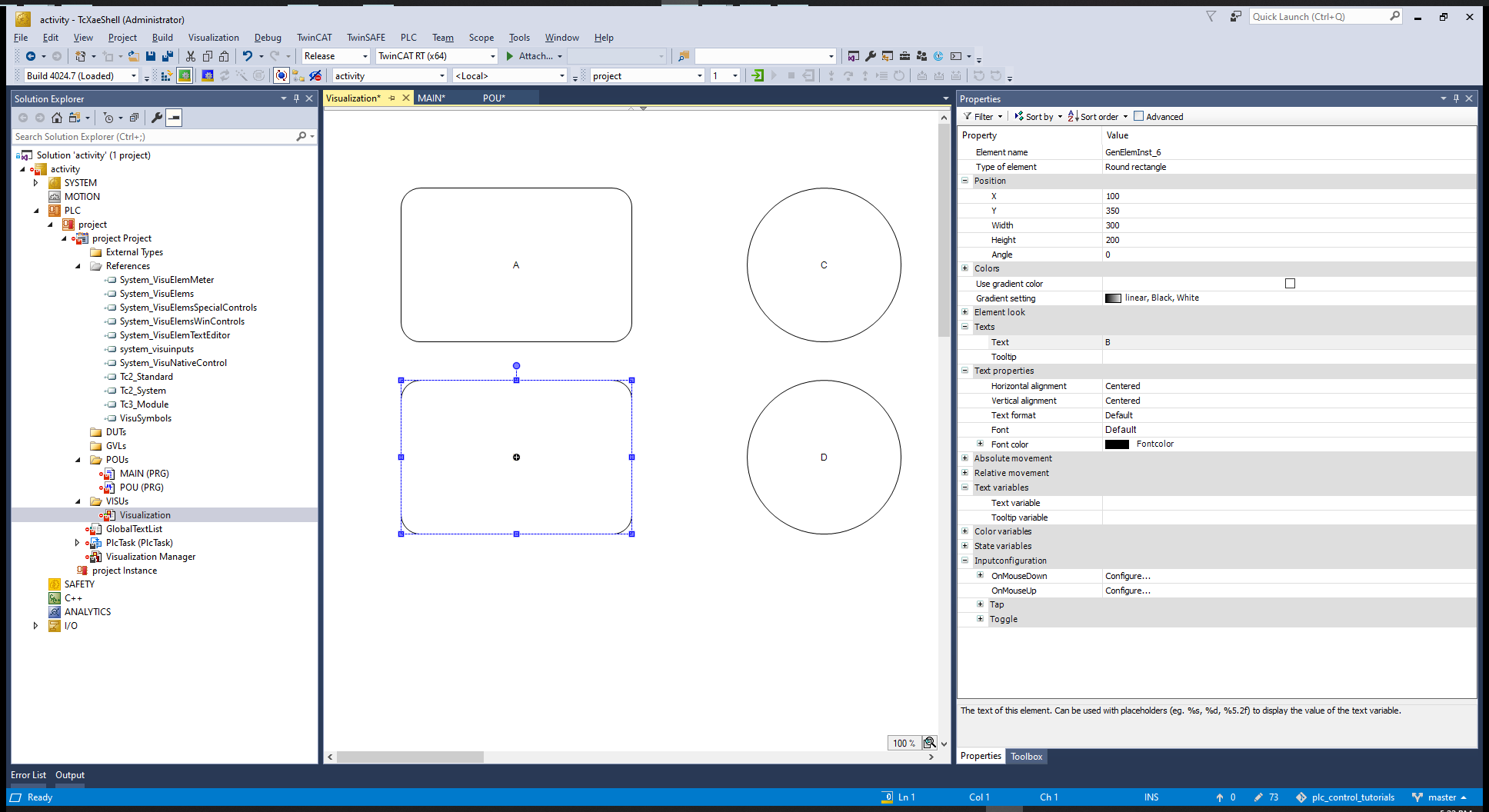Check the Use gradient color checkbox
This screenshot has width=1489, height=812.
[x=1290, y=284]
